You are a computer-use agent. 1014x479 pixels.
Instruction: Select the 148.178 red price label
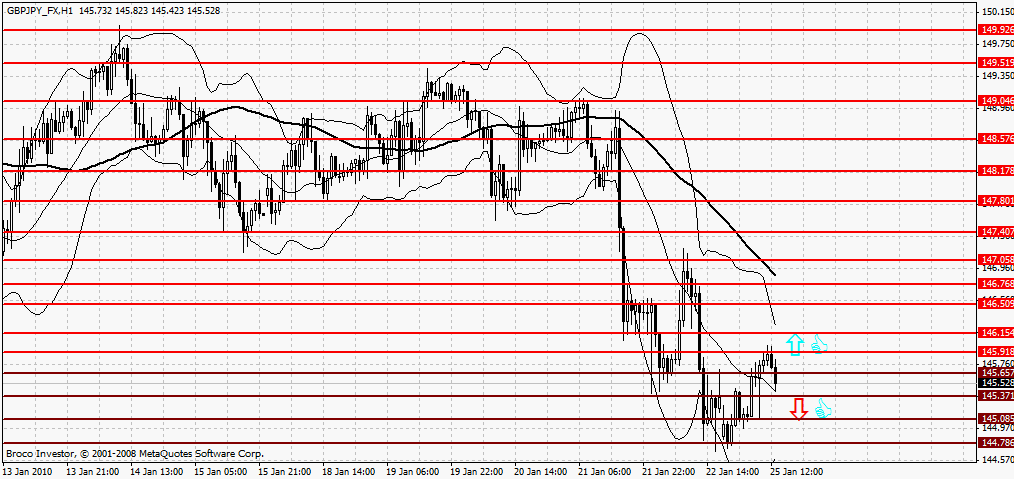click(x=997, y=171)
